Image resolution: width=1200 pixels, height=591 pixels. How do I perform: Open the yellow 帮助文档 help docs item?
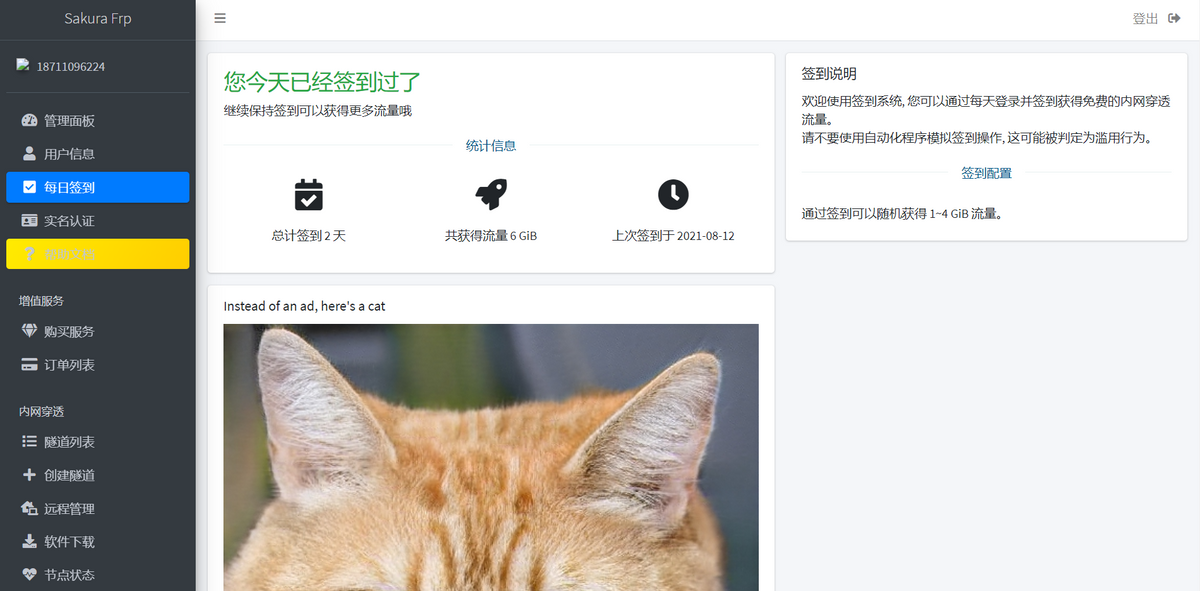[69, 254]
